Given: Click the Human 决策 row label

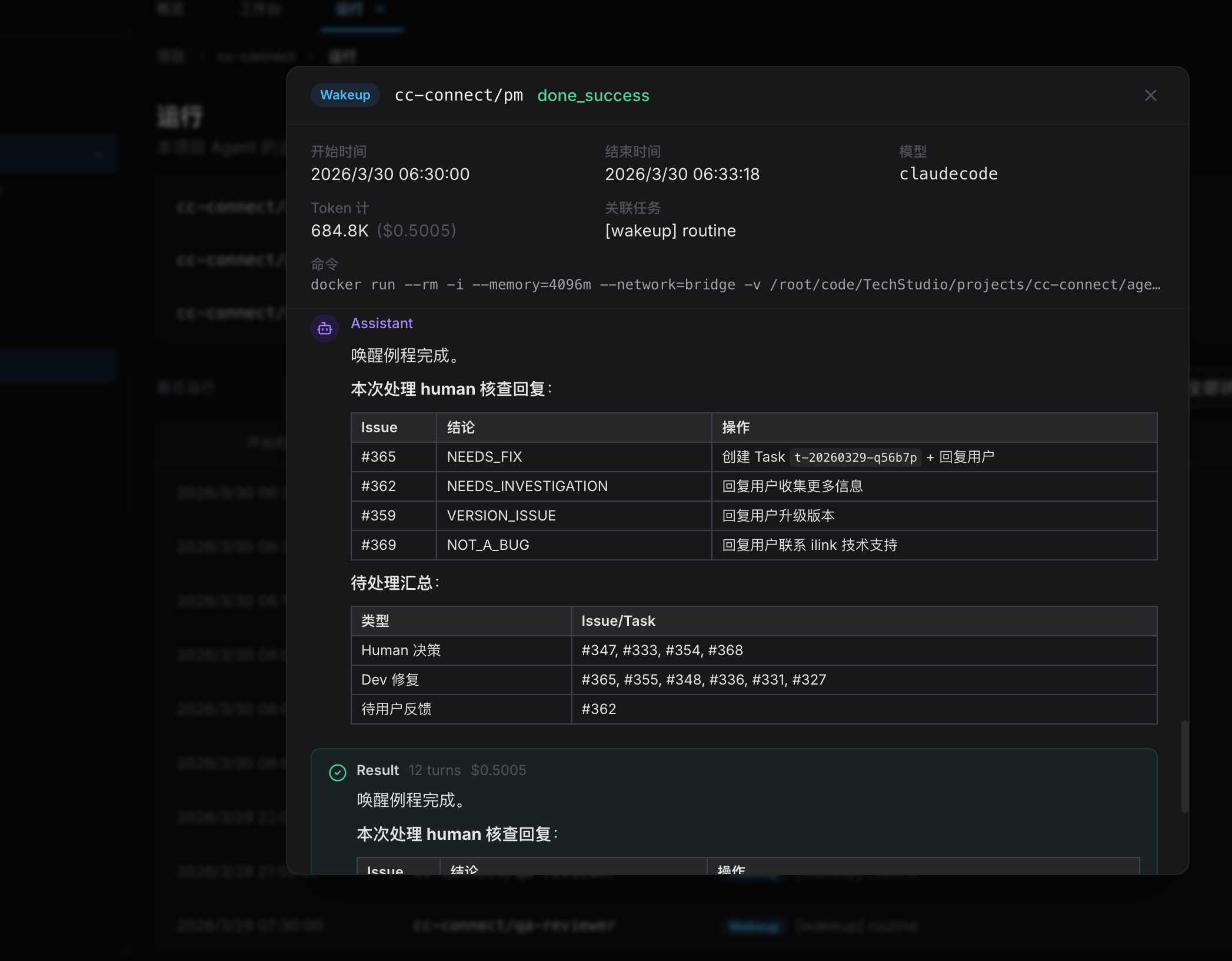Looking at the screenshot, I should coord(401,650).
